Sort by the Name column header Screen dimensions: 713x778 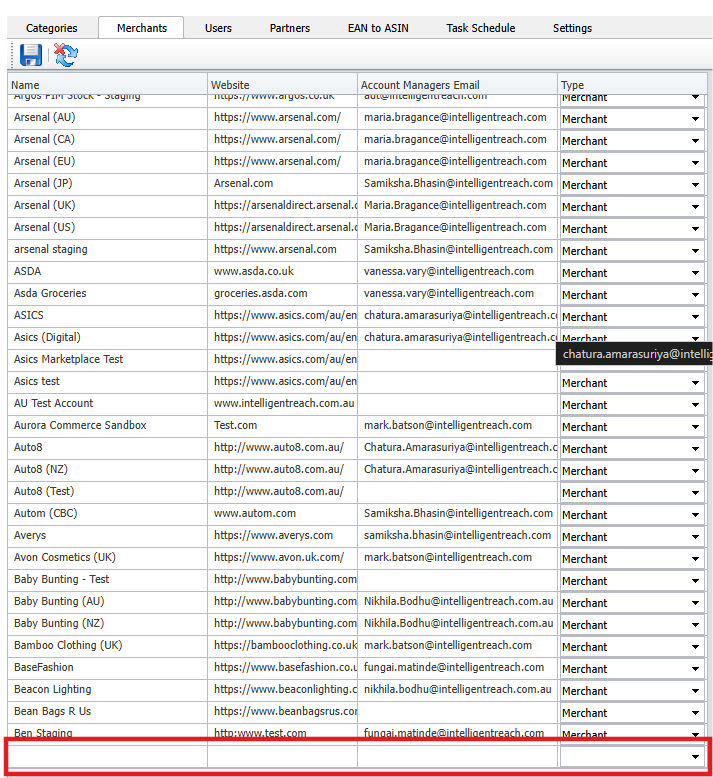pos(107,85)
